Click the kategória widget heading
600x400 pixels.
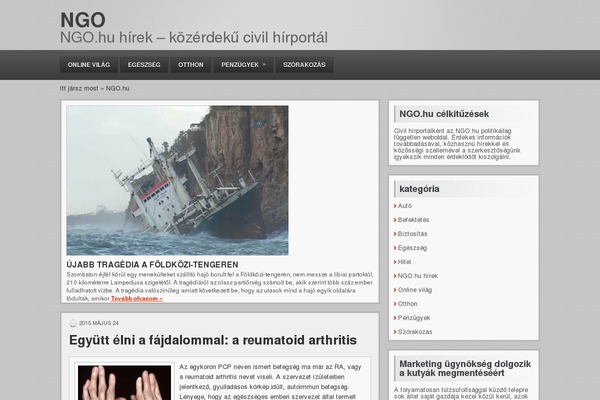(x=419, y=189)
